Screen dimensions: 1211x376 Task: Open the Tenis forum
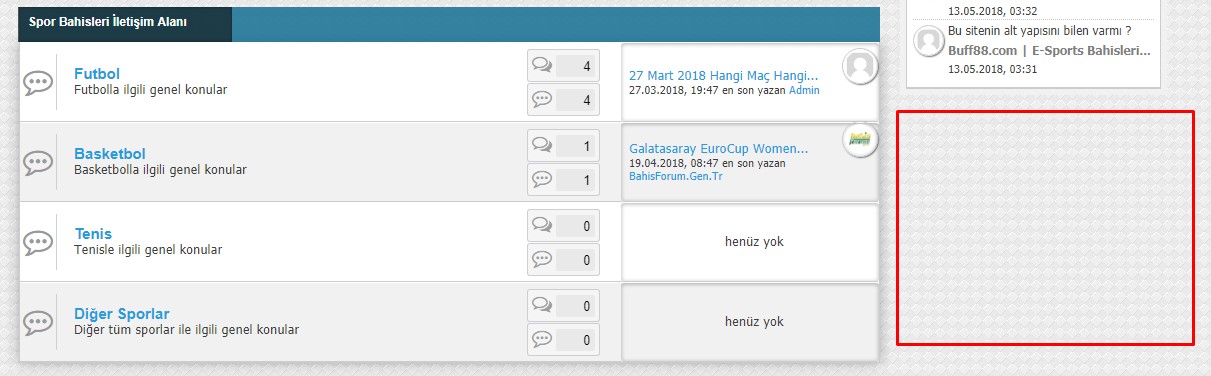tap(93, 234)
